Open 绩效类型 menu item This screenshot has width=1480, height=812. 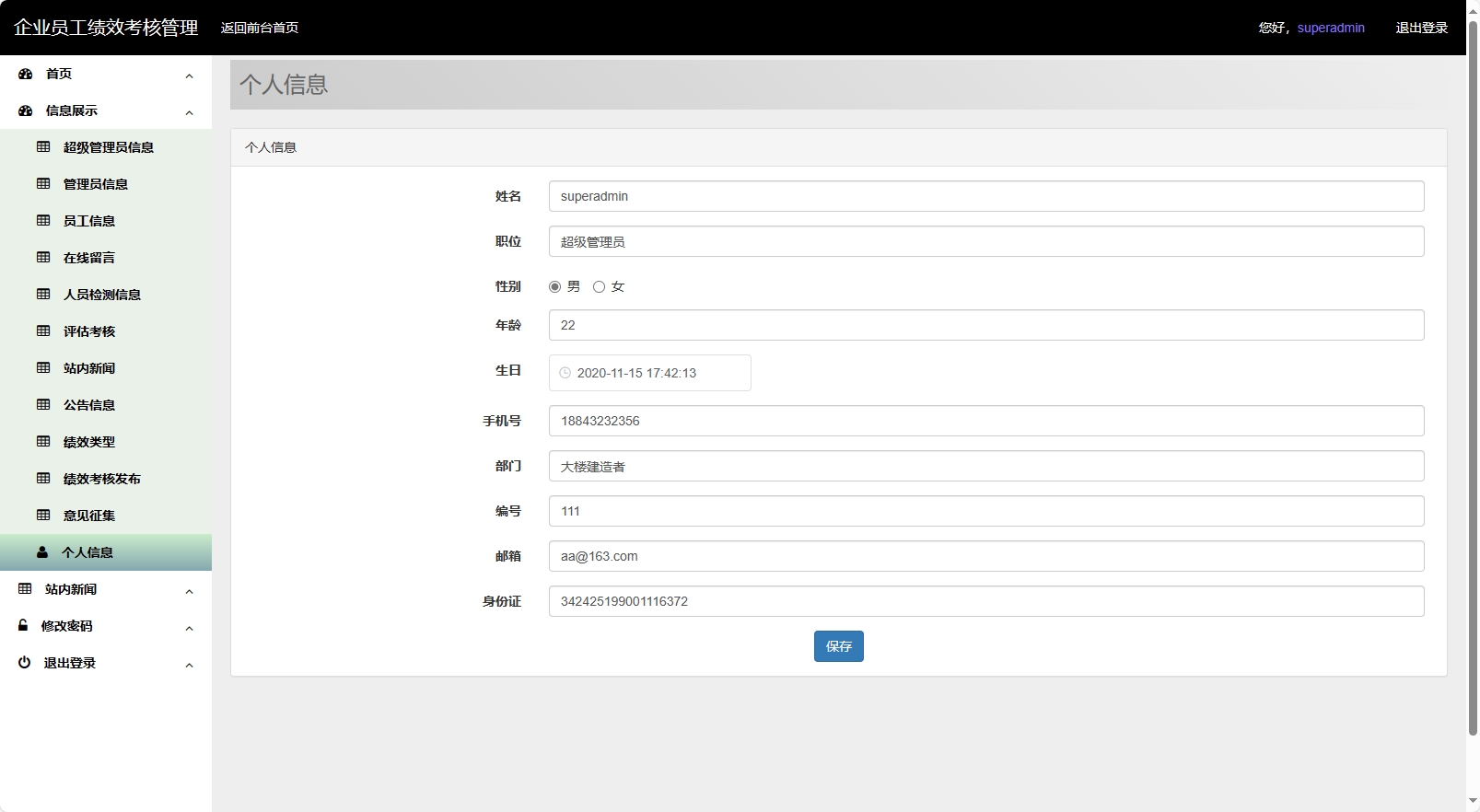pos(106,442)
